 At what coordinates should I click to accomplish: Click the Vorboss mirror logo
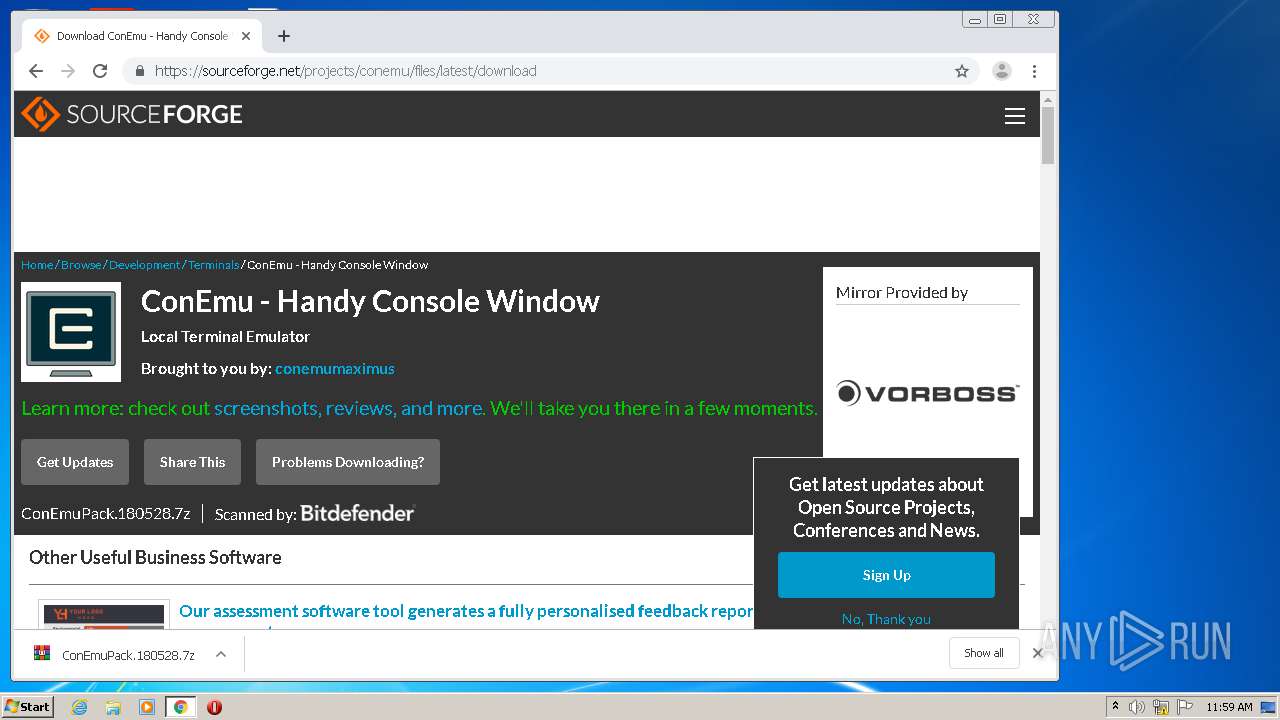pos(928,393)
